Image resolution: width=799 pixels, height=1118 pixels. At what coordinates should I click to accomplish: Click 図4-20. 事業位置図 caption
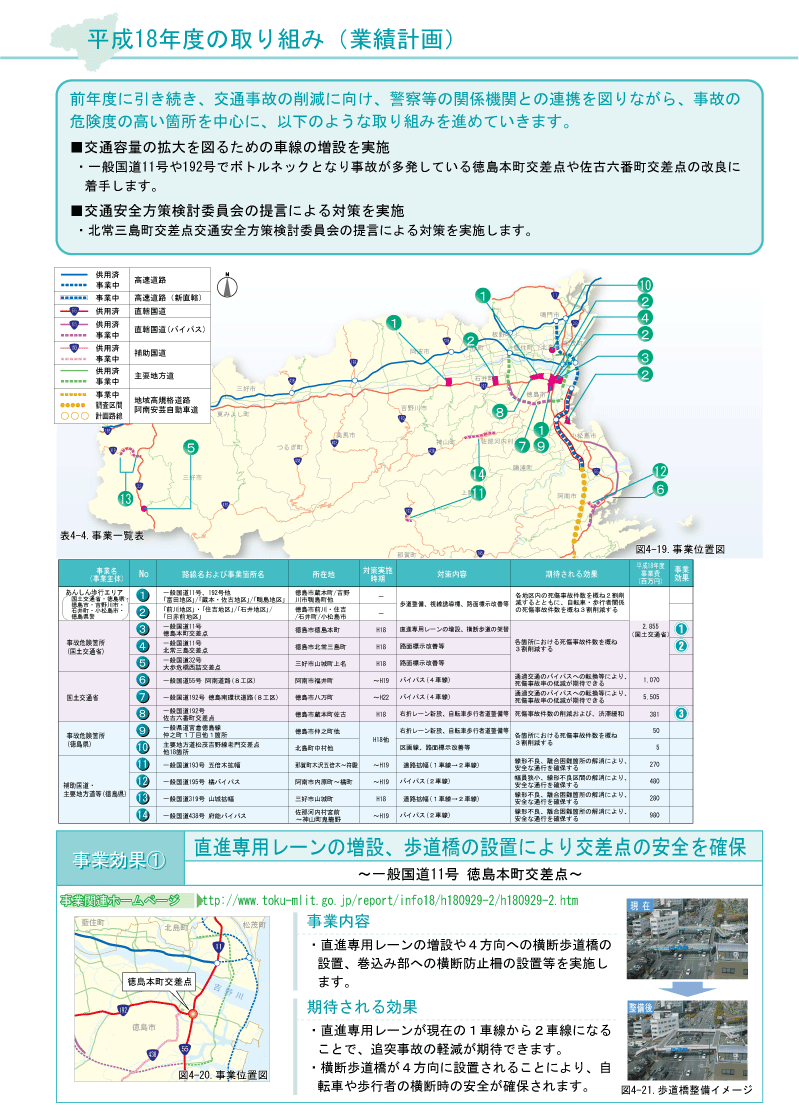coord(223,1075)
